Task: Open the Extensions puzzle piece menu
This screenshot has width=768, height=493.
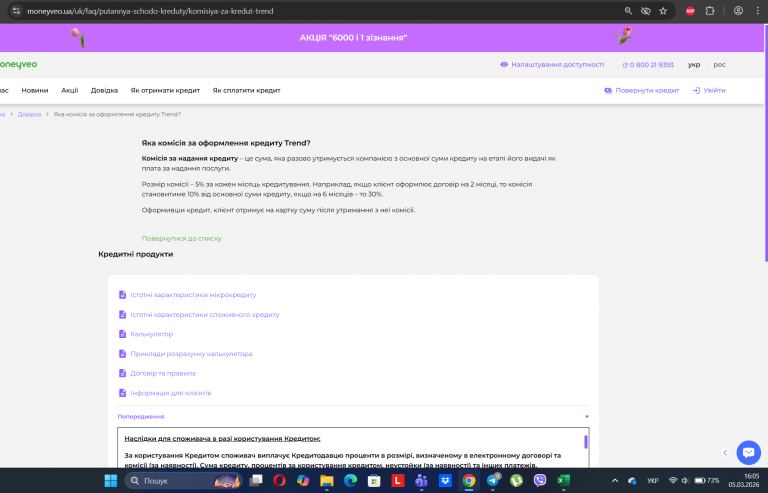Action: point(710,11)
